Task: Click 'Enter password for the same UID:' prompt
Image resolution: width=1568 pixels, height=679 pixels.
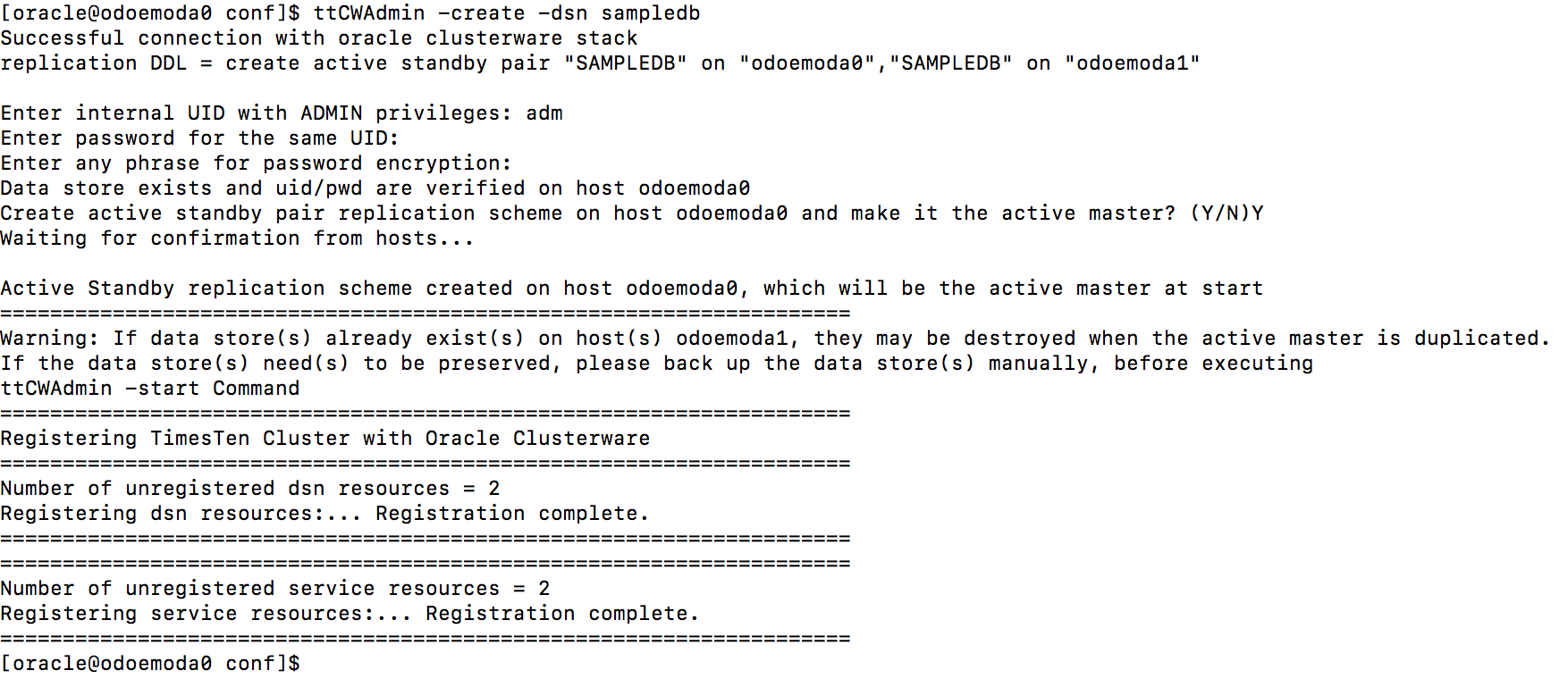Action: 199,138
